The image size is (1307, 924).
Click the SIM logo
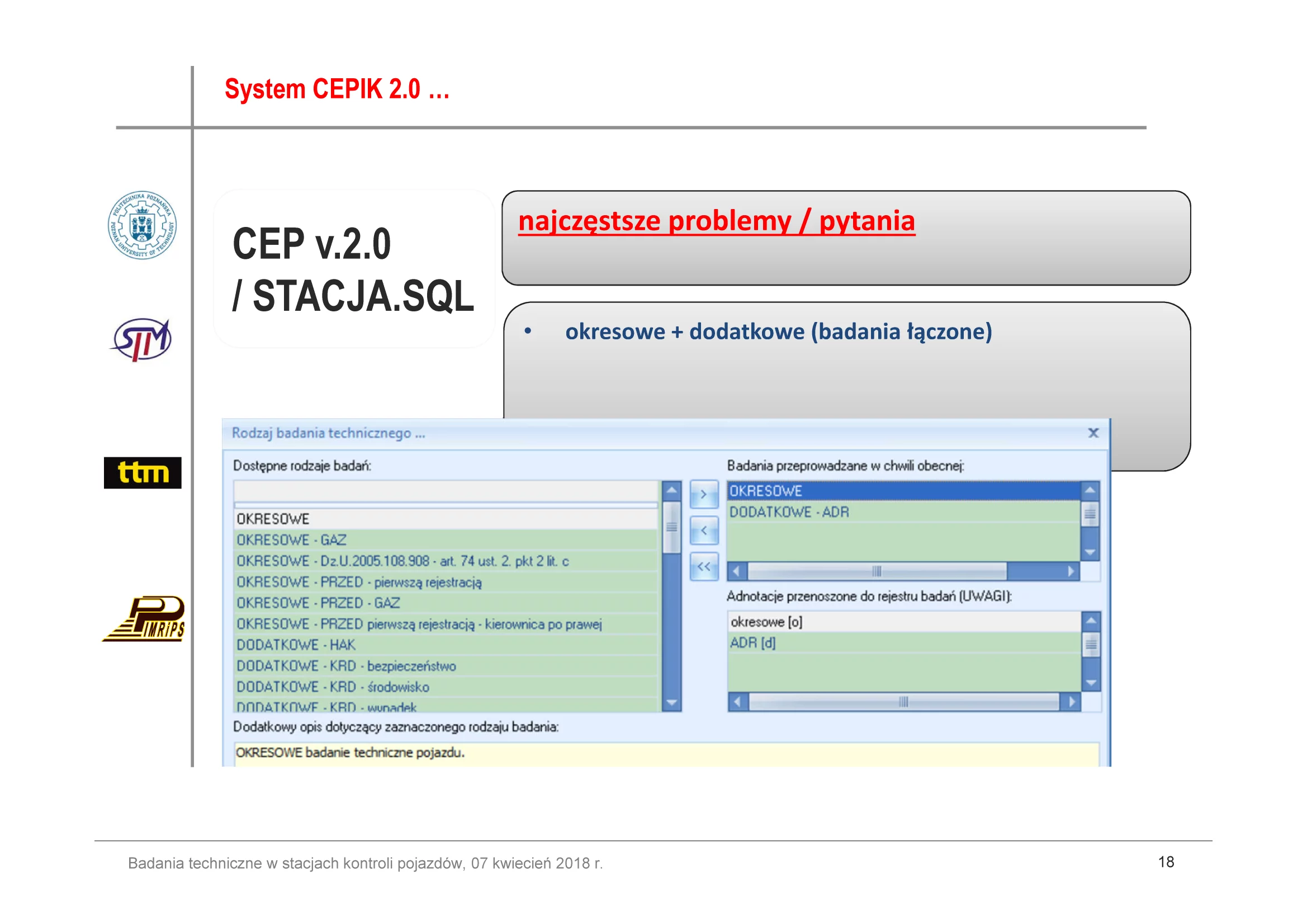tap(141, 340)
